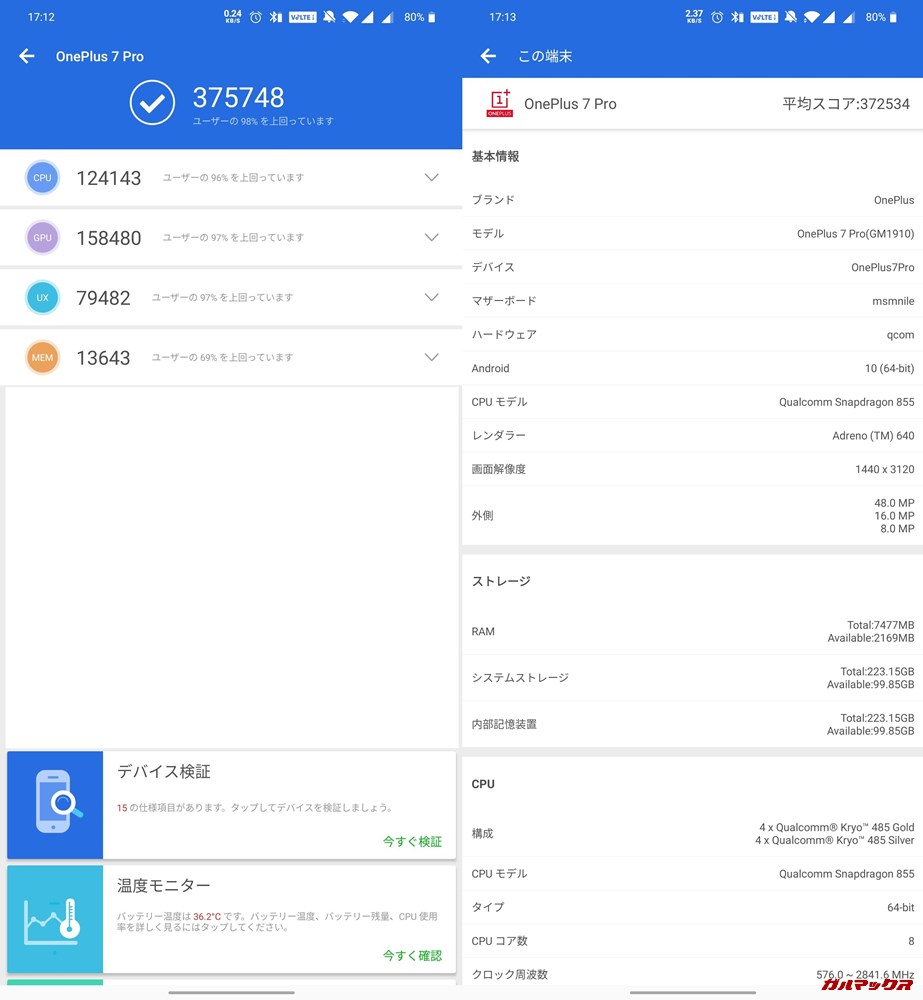
Task: Tap the back arrow on この端末 screen
Action: [488, 56]
